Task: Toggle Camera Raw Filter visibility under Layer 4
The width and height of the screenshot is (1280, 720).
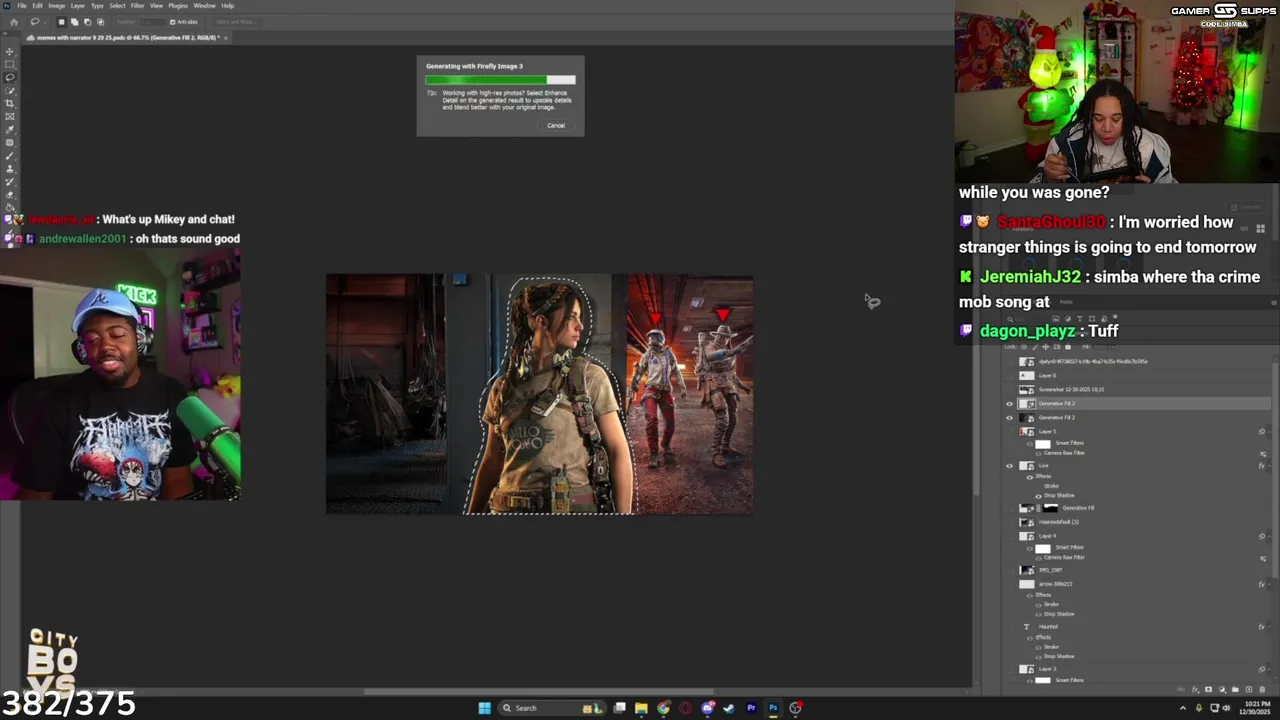Action: click(1038, 557)
